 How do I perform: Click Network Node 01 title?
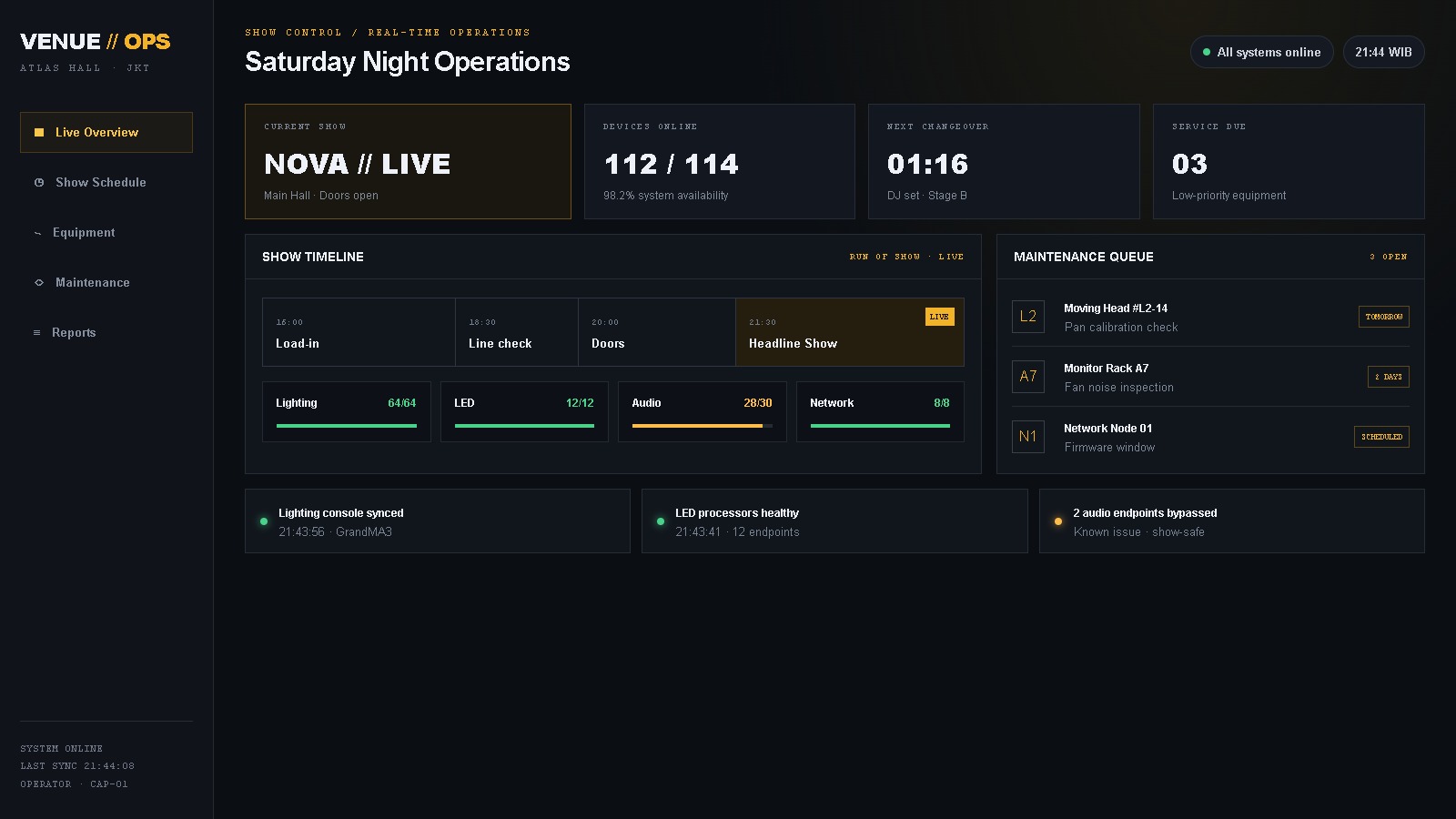coord(1108,429)
